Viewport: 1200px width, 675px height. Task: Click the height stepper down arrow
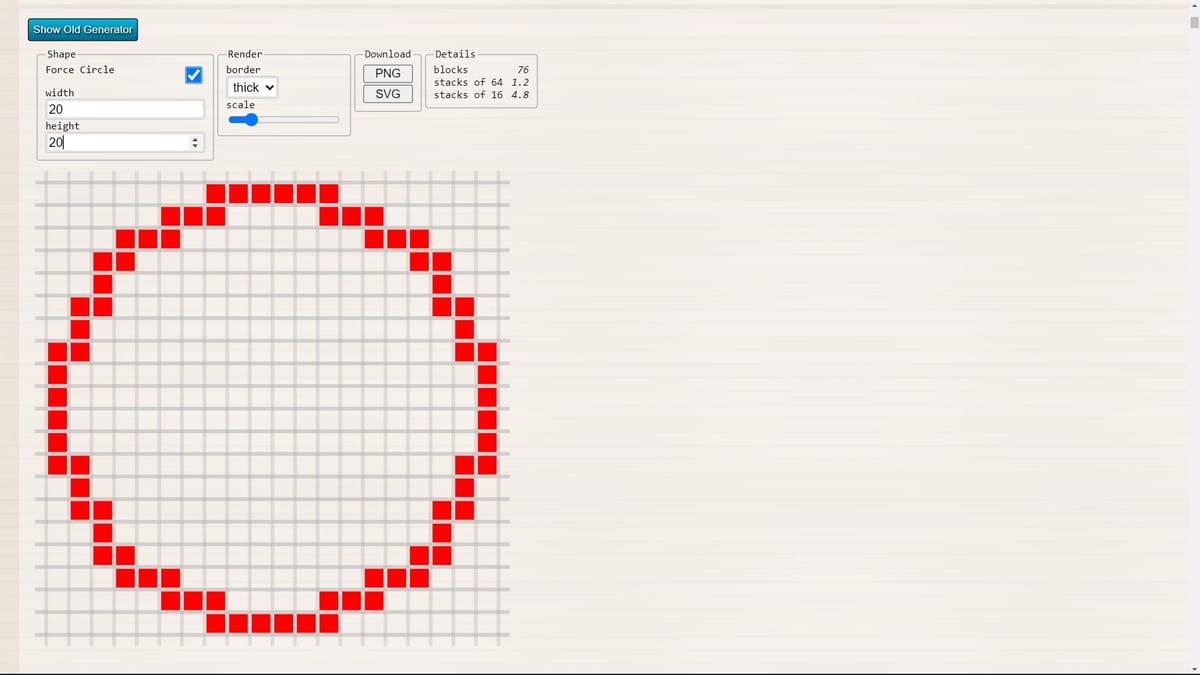[195, 145]
